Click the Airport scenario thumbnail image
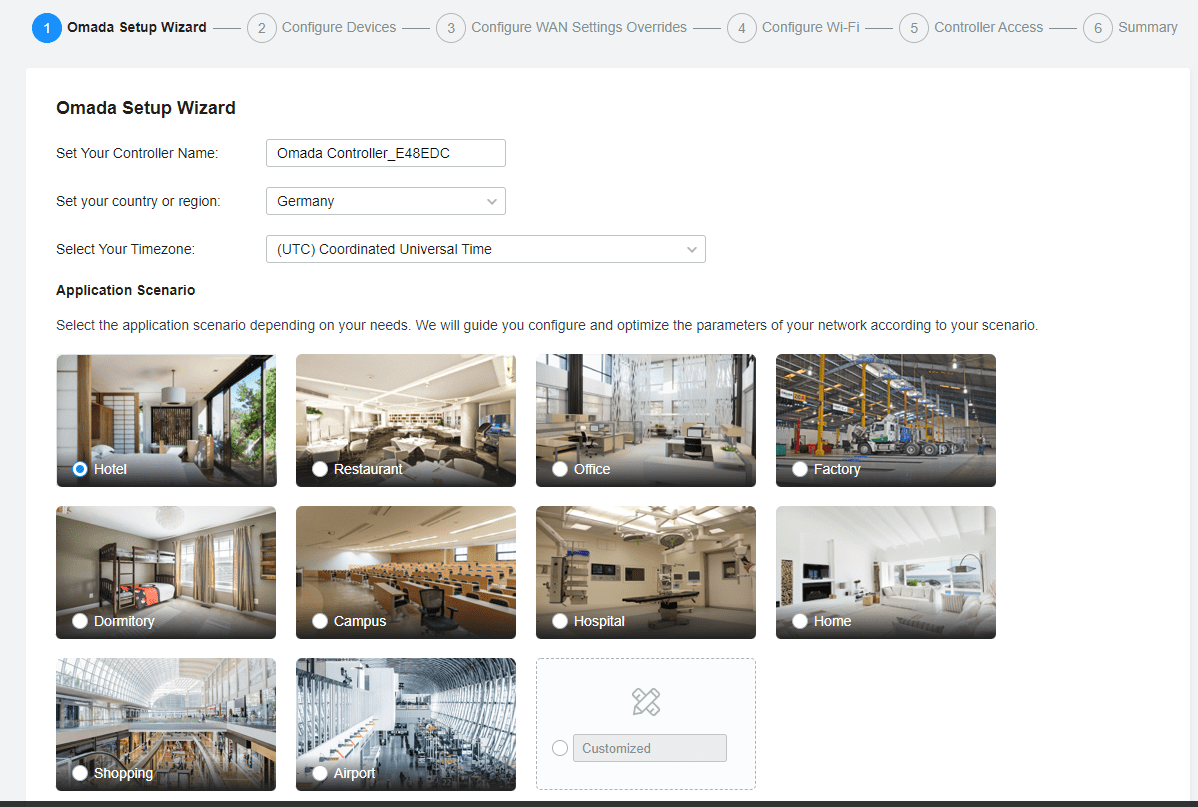The width and height of the screenshot is (1198, 807). pyautogui.click(x=405, y=715)
